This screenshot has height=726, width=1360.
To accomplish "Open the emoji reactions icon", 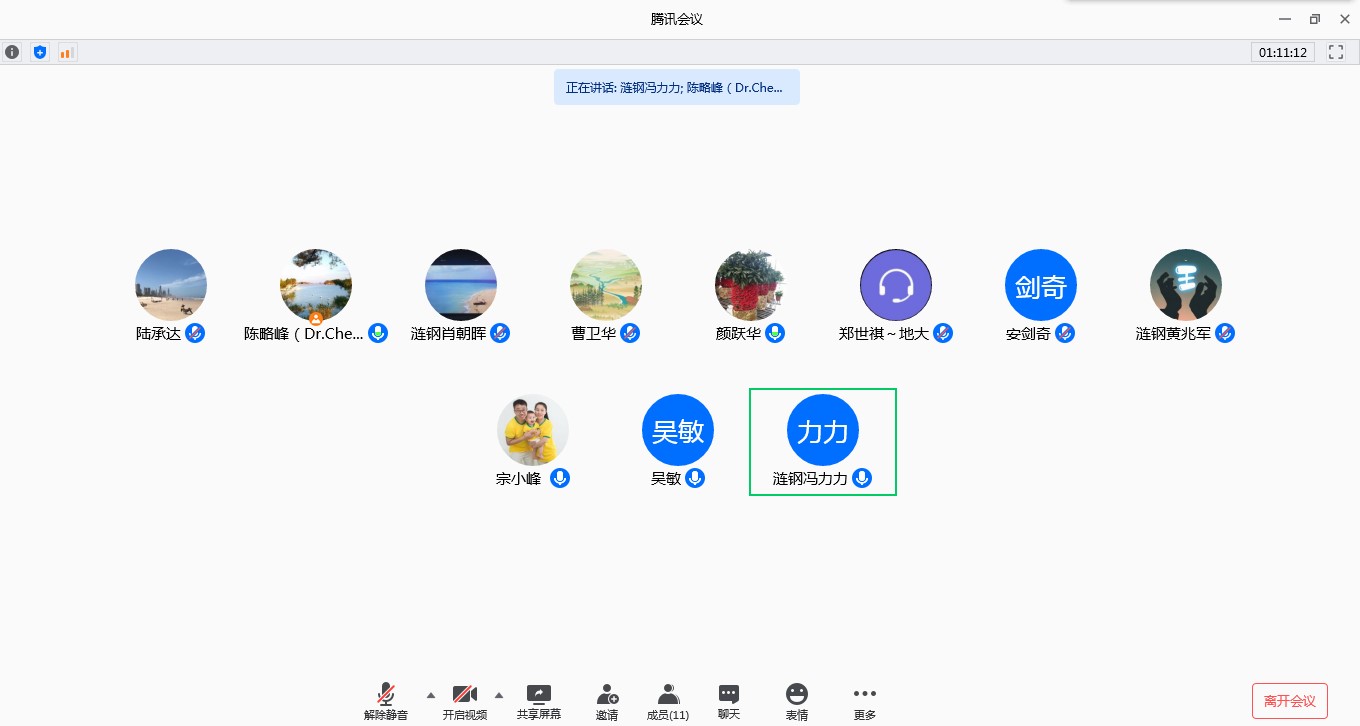I will pyautogui.click(x=796, y=701).
